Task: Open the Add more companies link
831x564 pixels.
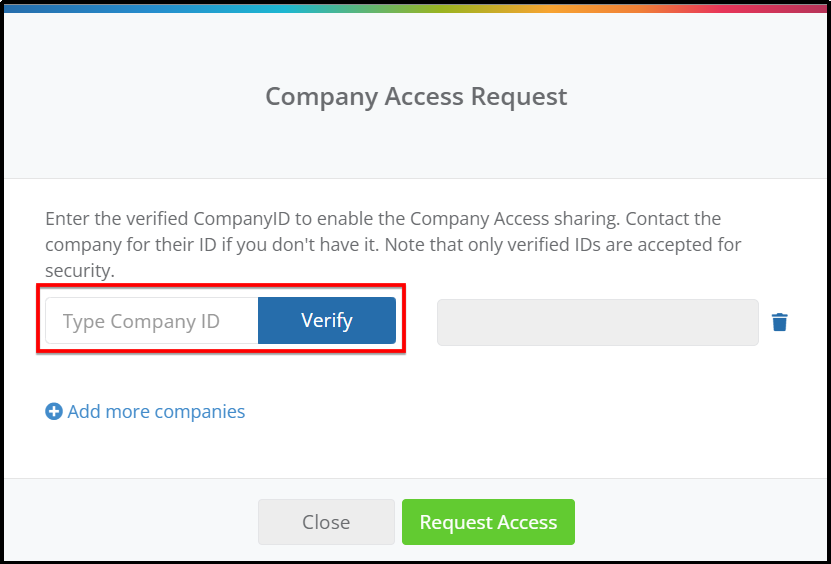Action: [x=145, y=411]
